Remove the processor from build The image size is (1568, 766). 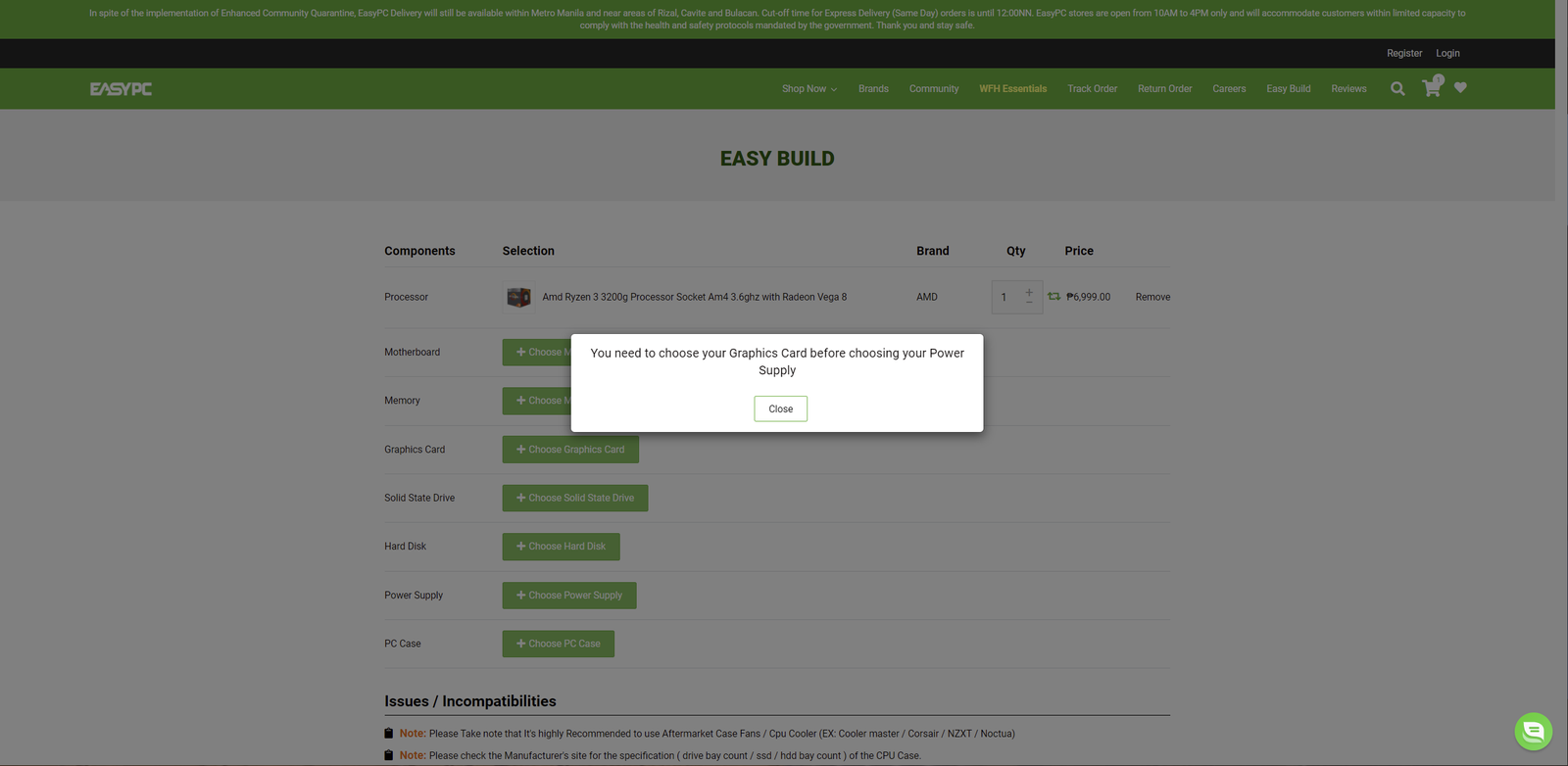point(1152,297)
